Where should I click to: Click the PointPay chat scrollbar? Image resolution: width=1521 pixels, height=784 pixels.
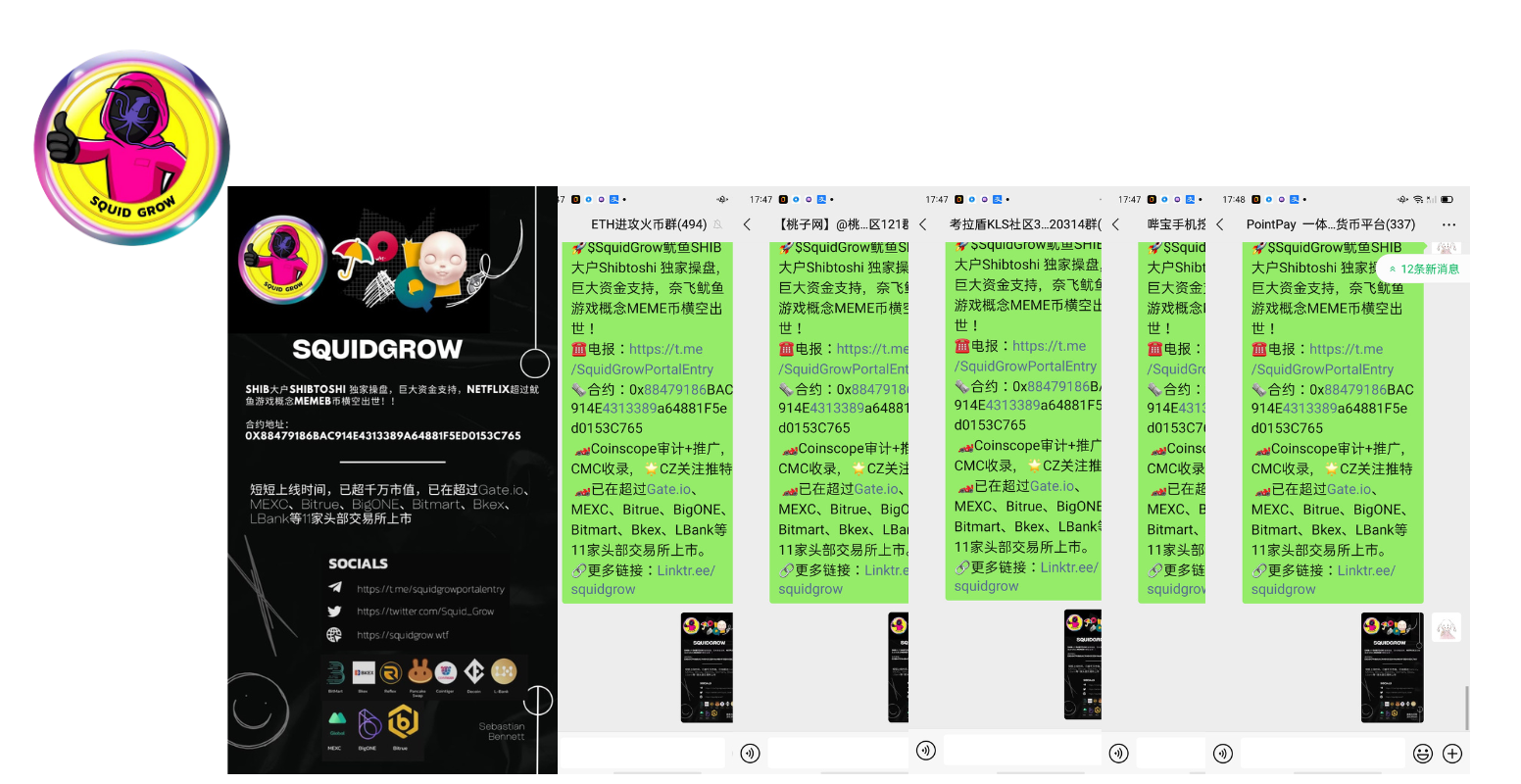coord(1467,708)
